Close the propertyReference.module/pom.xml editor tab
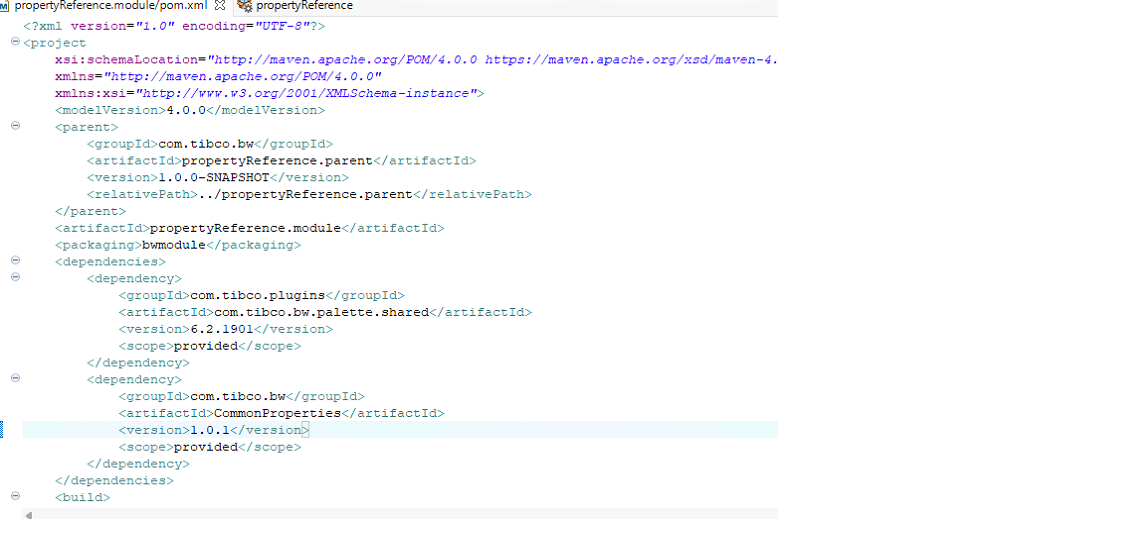 [220, 6]
